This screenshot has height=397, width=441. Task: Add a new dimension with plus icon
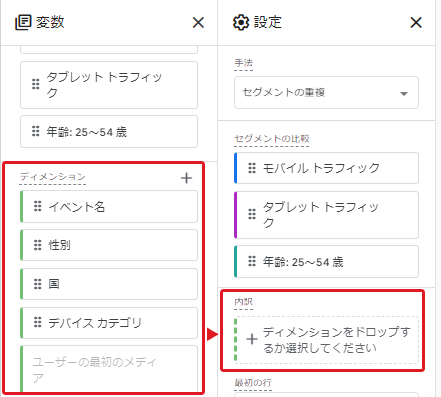click(x=186, y=178)
